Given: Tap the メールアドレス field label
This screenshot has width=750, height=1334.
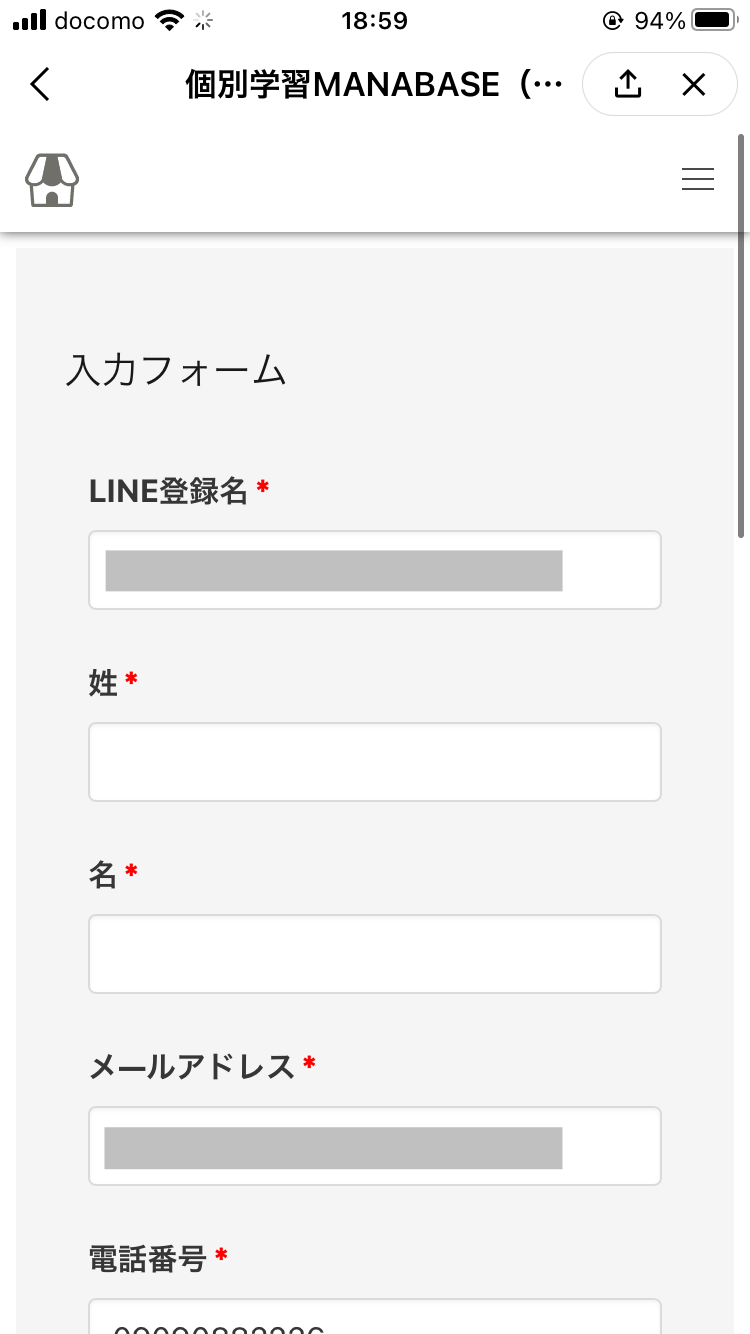Looking at the screenshot, I should pyautogui.click(x=192, y=1067).
